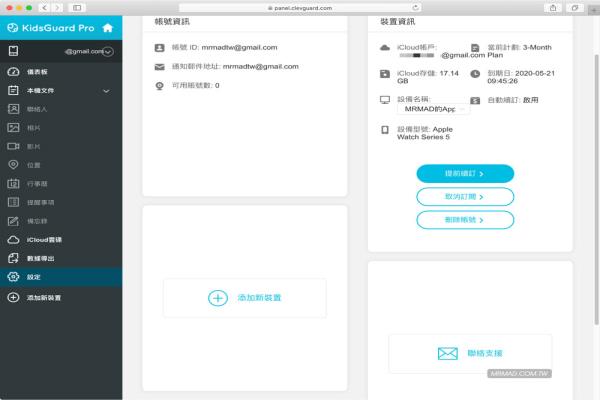600x400 pixels.
Task: Collapse the 本機文件 section chevron
Action: (x=106, y=91)
